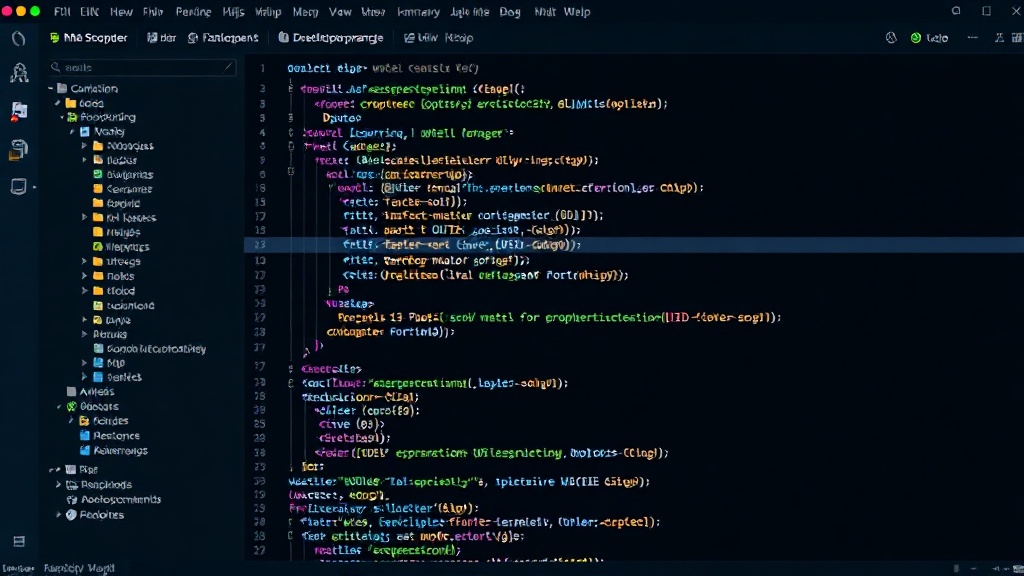Click the yellow folder icon of 'Fcindes'
Viewport: 1024px width, 576px height.
(x=84, y=421)
